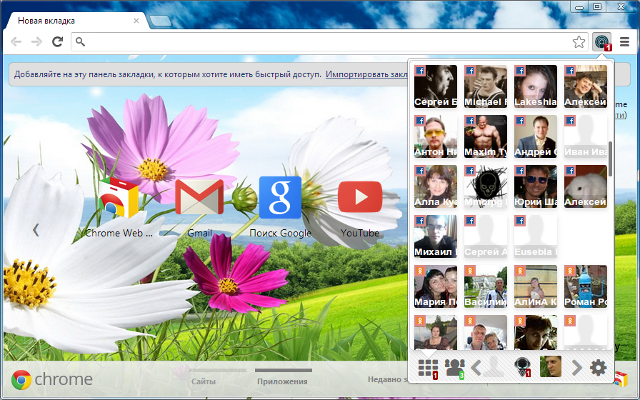The width and height of the screenshot is (640, 400).
Task: Go to previous account in popup bar
Action: point(476,367)
